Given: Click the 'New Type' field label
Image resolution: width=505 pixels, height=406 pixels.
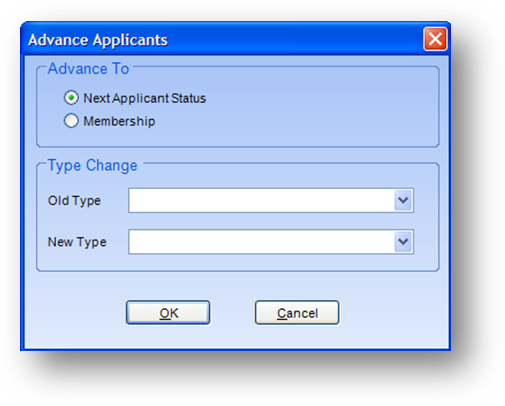Looking at the screenshot, I should [77, 242].
